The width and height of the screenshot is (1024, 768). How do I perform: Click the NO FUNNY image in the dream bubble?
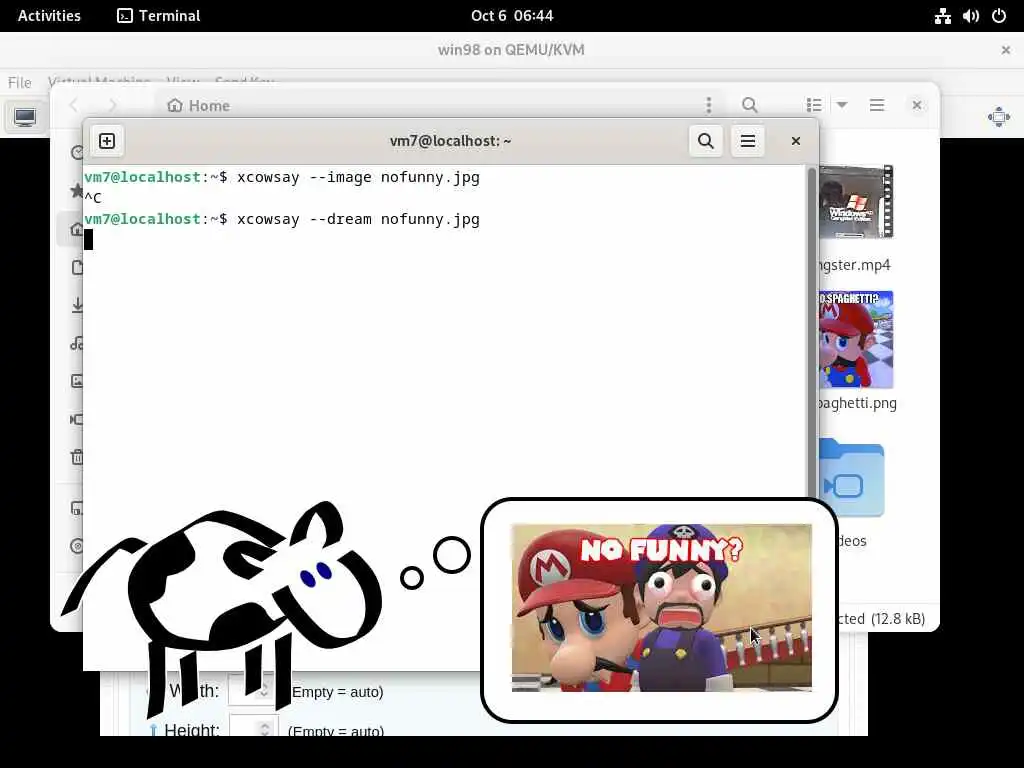click(662, 607)
